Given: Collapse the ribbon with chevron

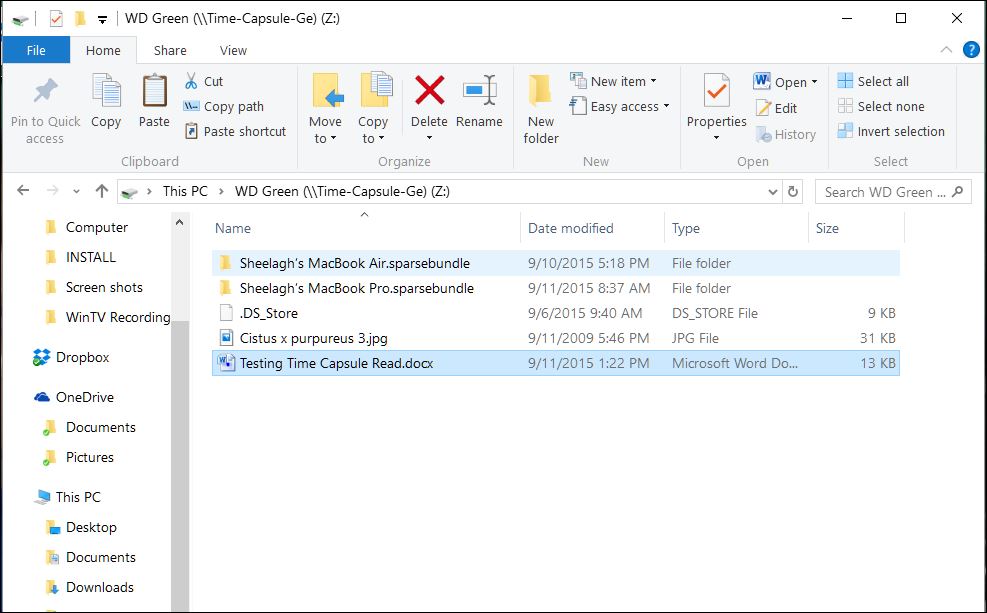Looking at the screenshot, I should click(946, 50).
